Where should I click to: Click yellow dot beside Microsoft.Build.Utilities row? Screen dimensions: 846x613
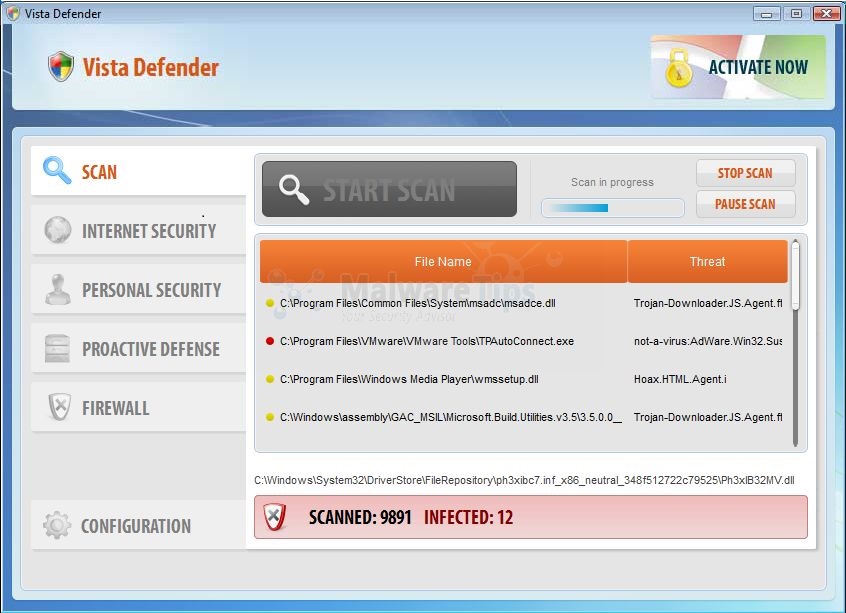[270, 417]
